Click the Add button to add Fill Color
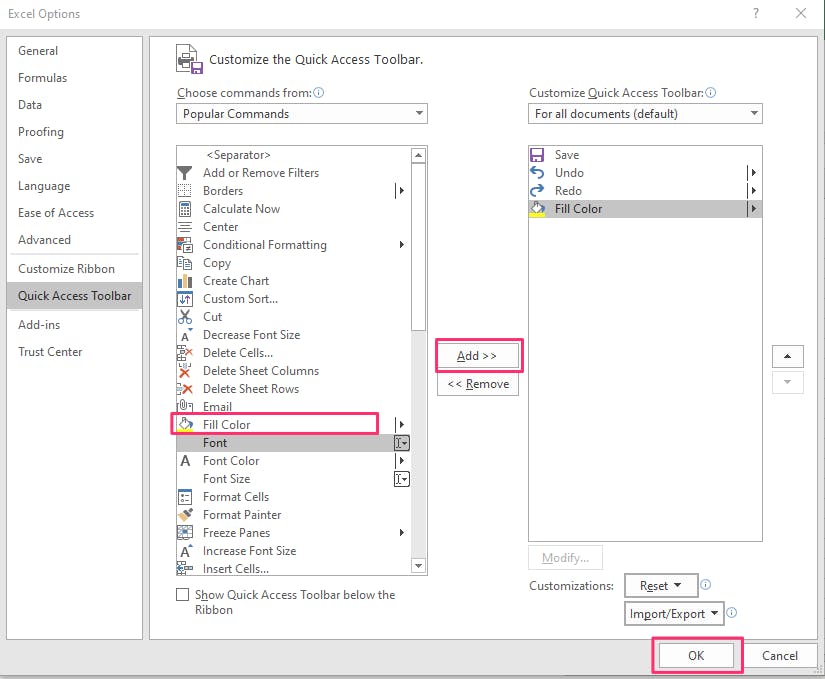 tap(478, 356)
